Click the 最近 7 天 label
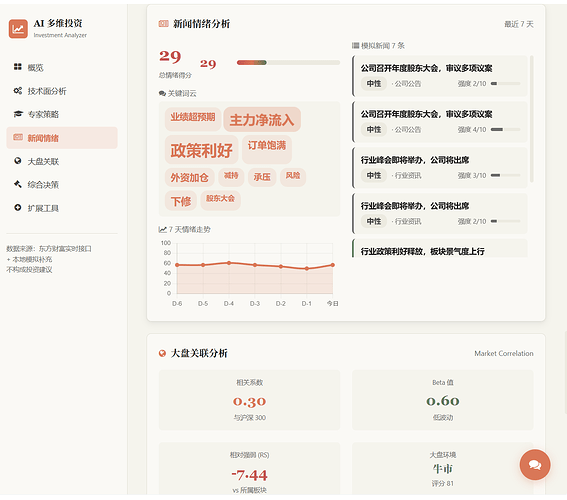The image size is (567, 500). pos(519,24)
